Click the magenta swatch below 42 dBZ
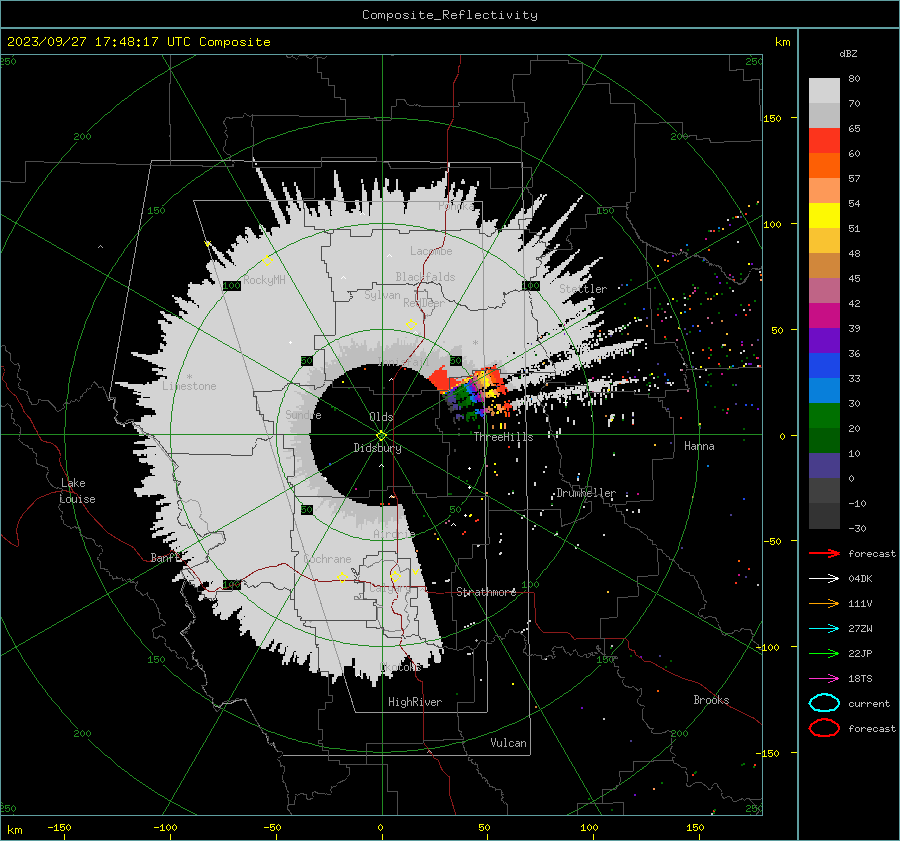The height and width of the screenshot is (841, 900). pos(824,316)
